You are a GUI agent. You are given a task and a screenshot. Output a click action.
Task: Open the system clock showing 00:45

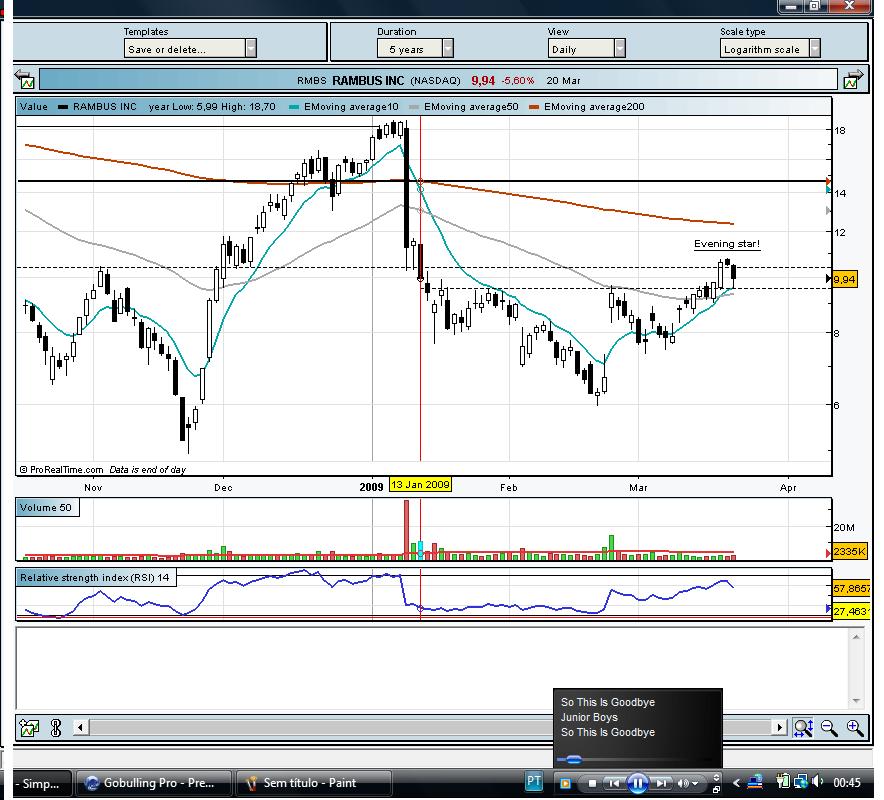click(x=847, y=783)
